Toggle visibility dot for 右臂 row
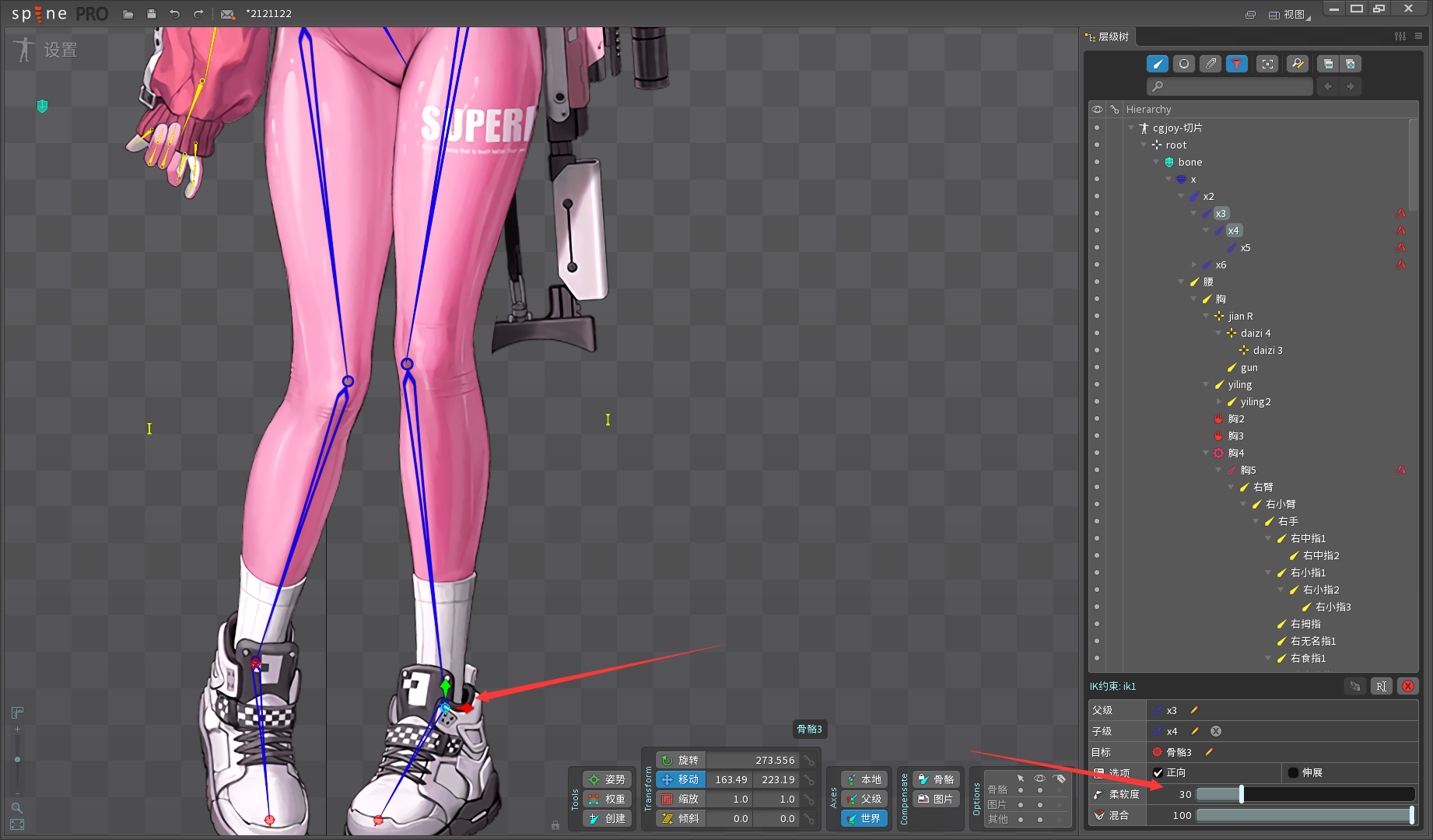The height and width of the screenshot is (840, 1433). [x=1097, y=487]
